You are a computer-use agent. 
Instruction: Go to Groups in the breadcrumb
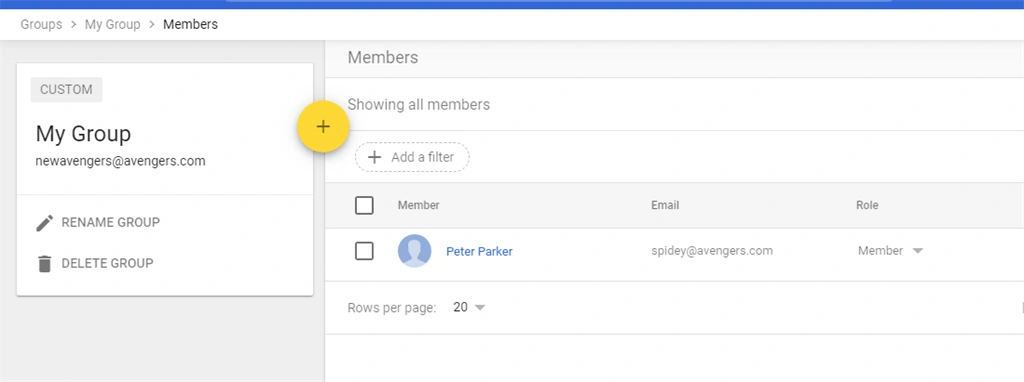click(41, 25)
